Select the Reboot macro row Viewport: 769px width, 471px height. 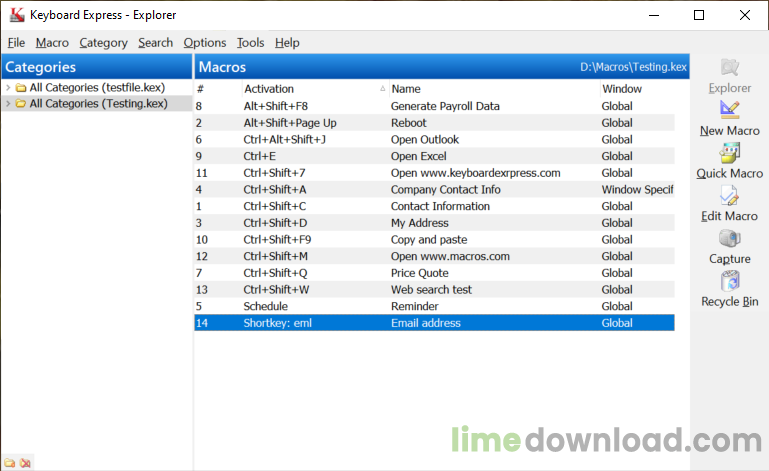tap(435, 123)
